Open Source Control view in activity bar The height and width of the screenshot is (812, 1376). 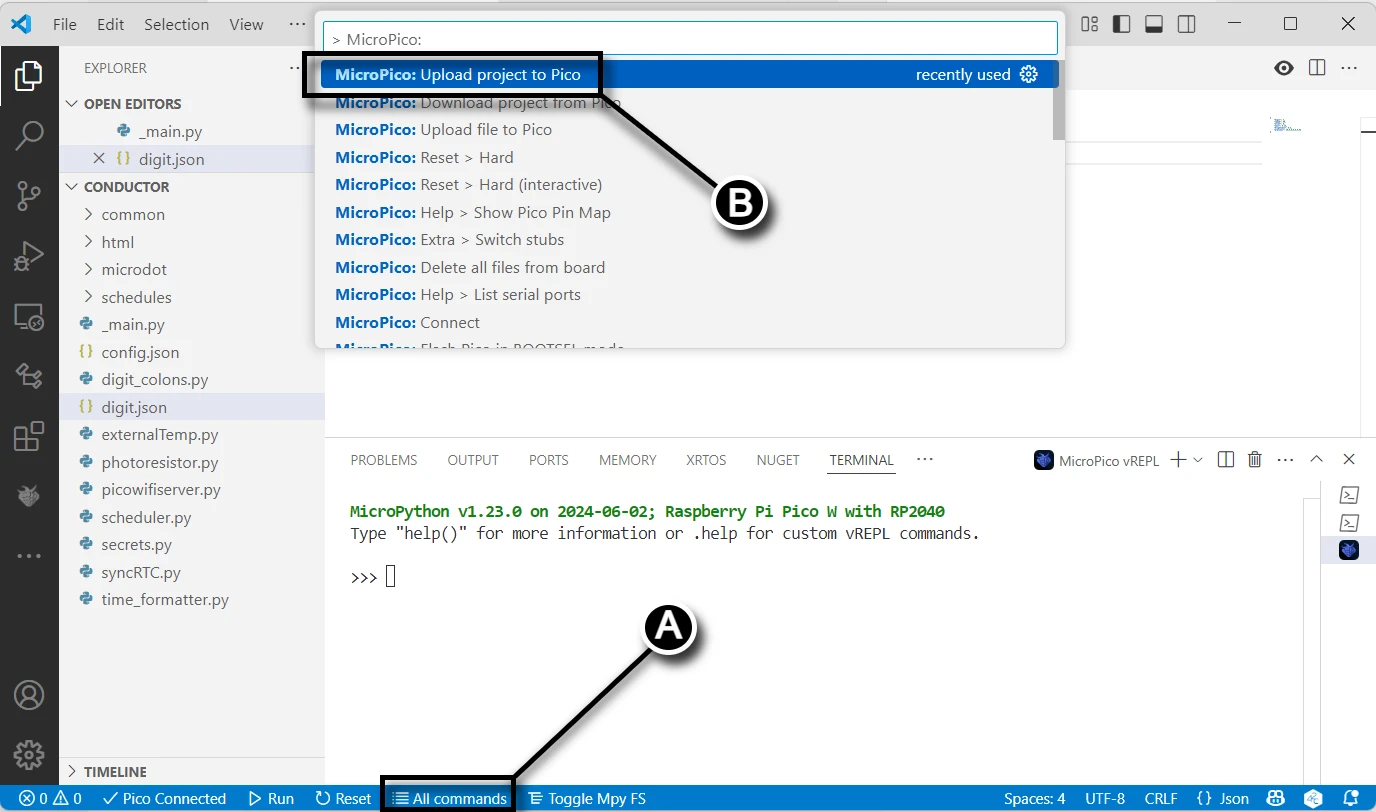click(29, 196)
